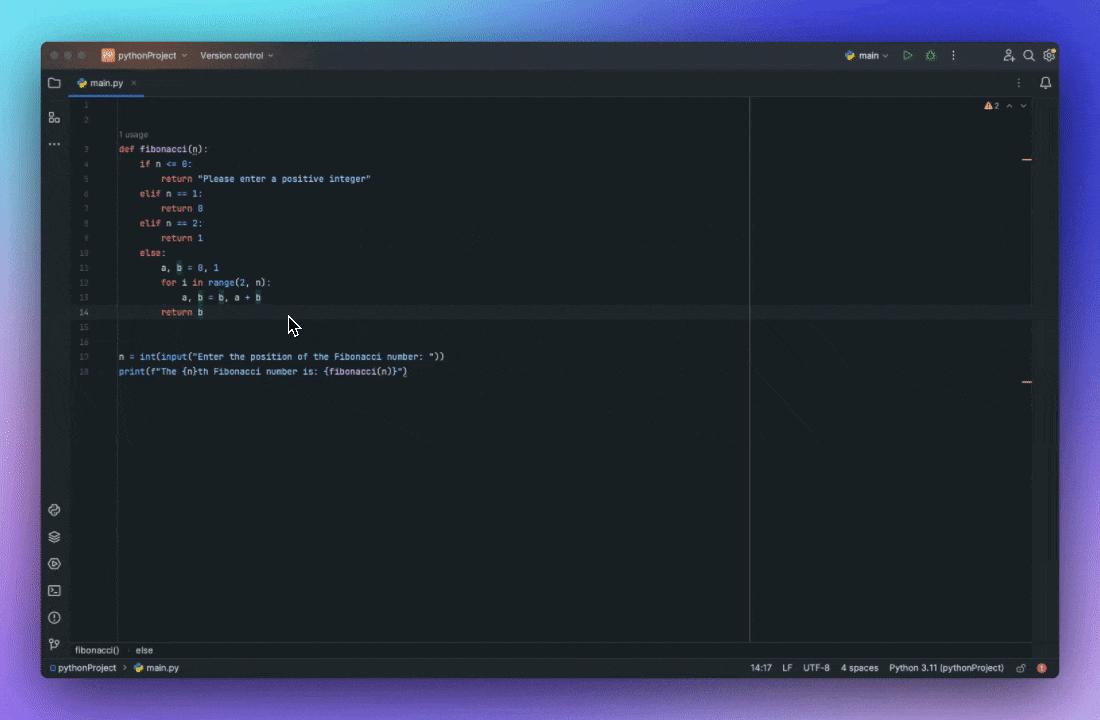Click fibonacci() in the breadcrumb bar
Viewport: 1100px width, 720px height.
(96, 650)
